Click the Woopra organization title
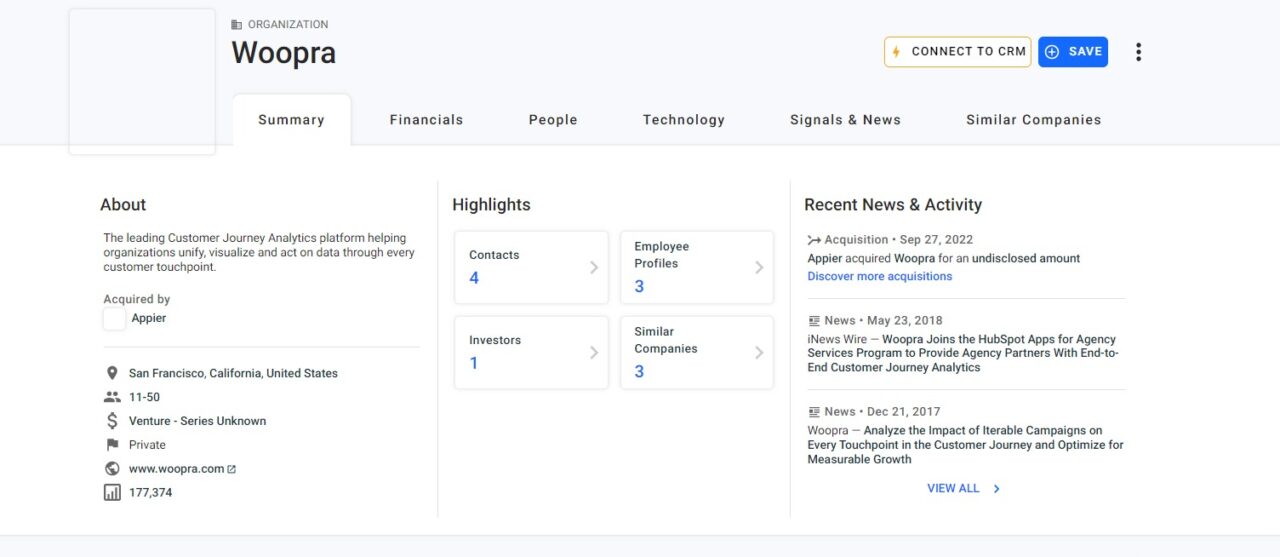The height and width of the screenshot is (557, 1280). (284, 53)
